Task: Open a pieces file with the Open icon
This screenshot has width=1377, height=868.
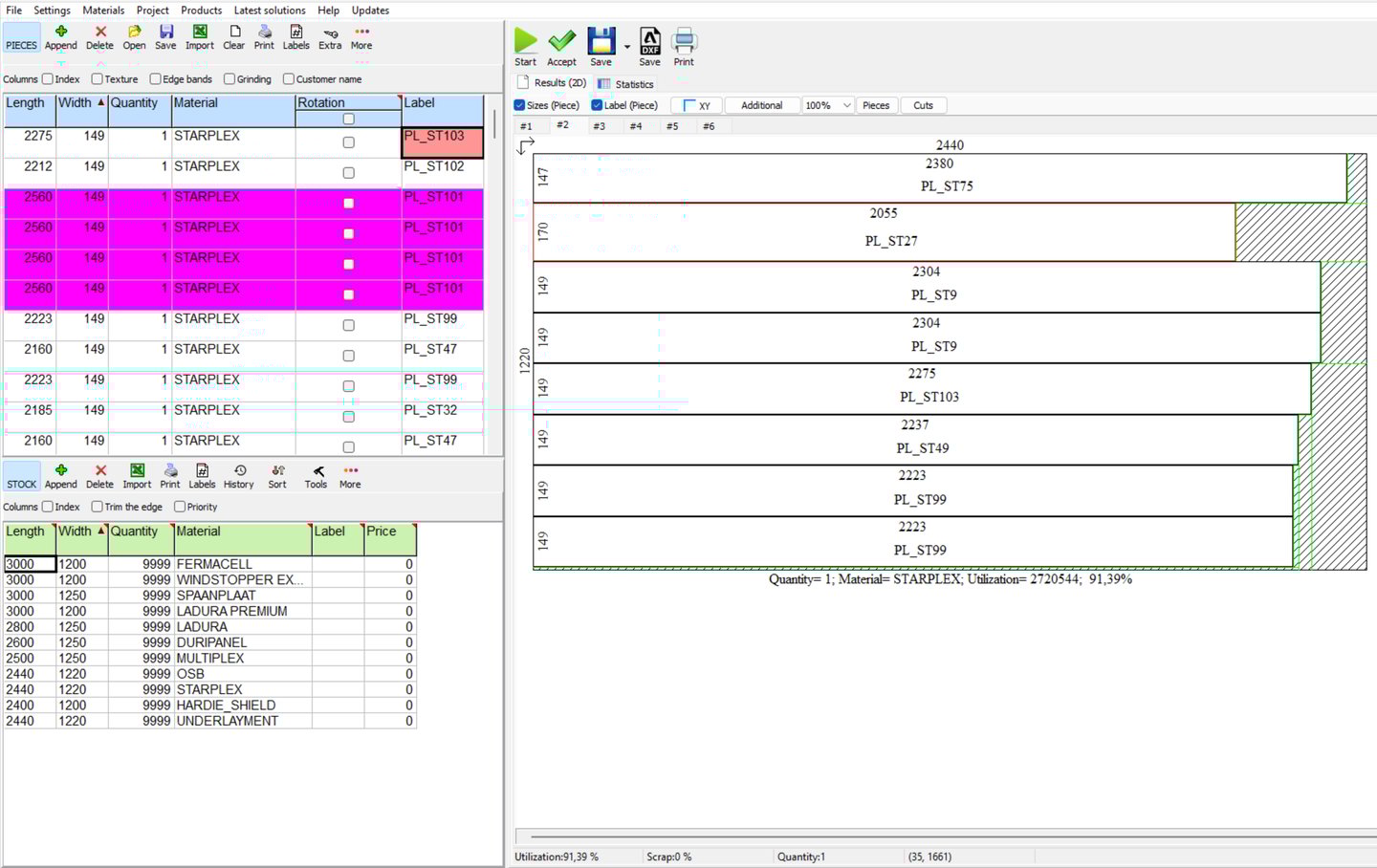Action: click(134, 37)
